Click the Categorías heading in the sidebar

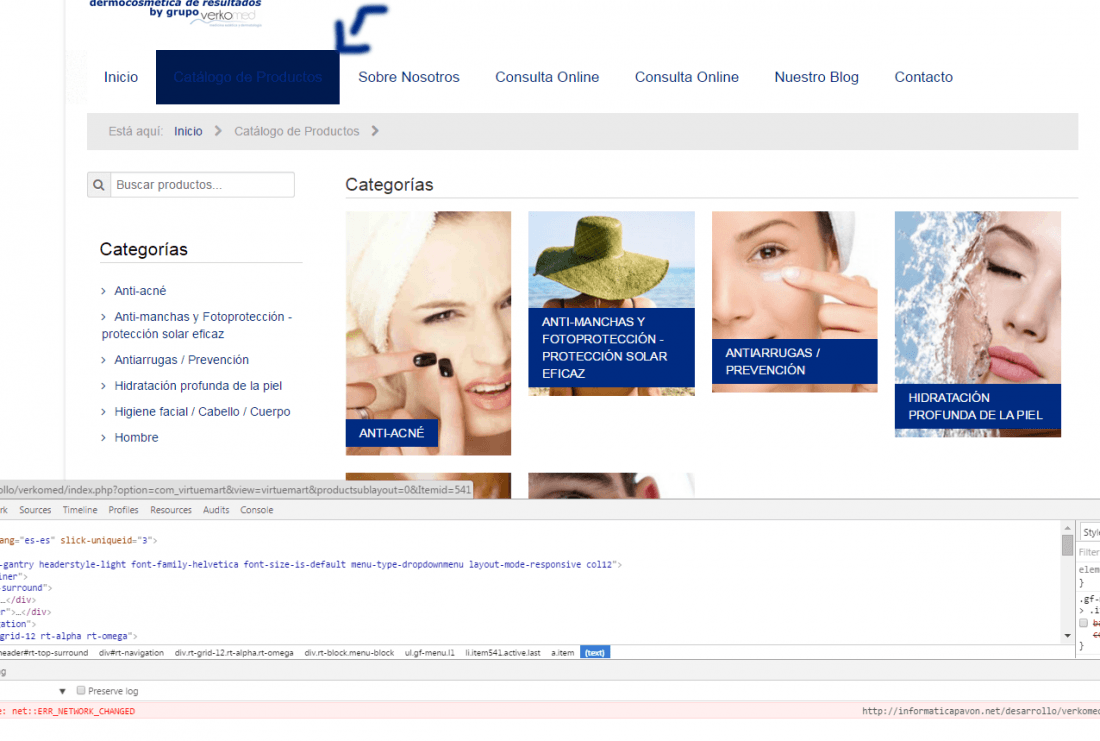[144, 249]
